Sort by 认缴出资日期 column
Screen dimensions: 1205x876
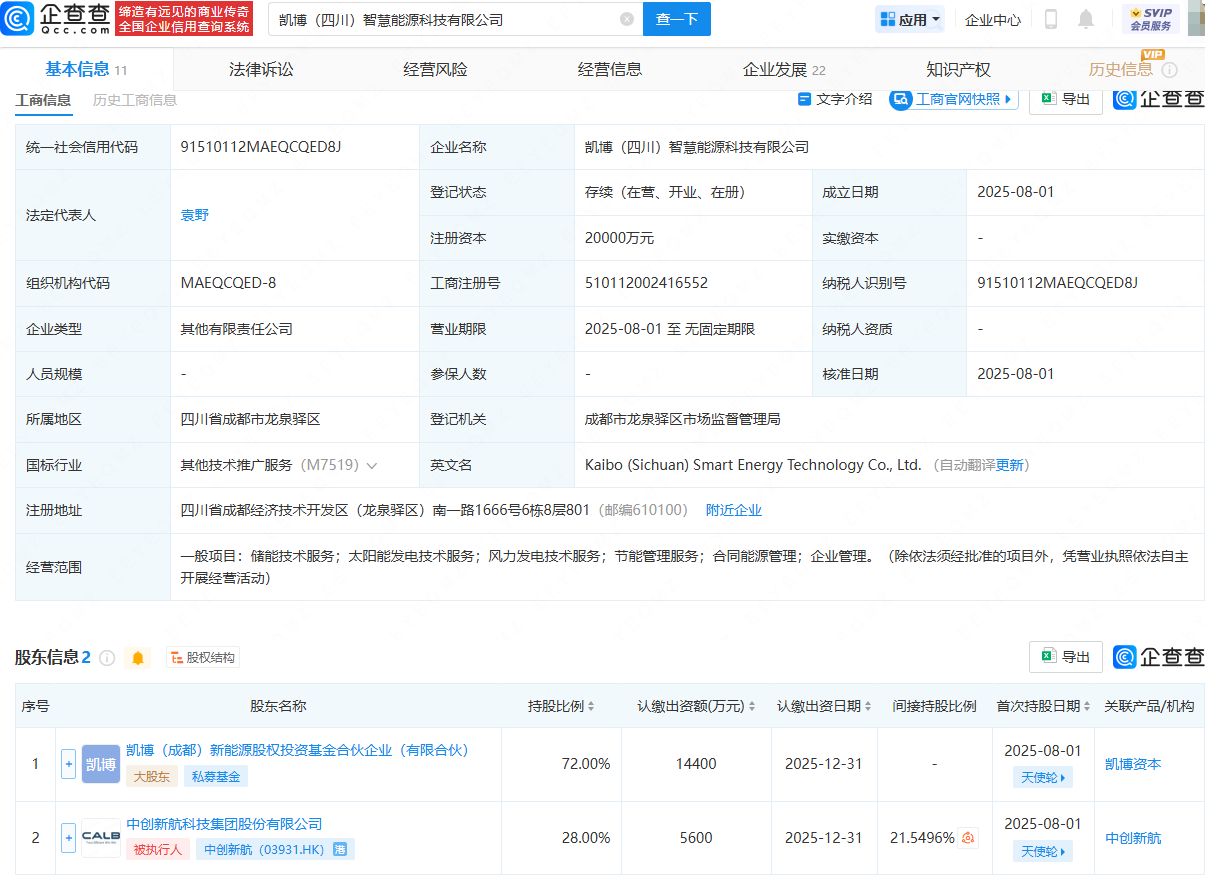tap(824, 706)
